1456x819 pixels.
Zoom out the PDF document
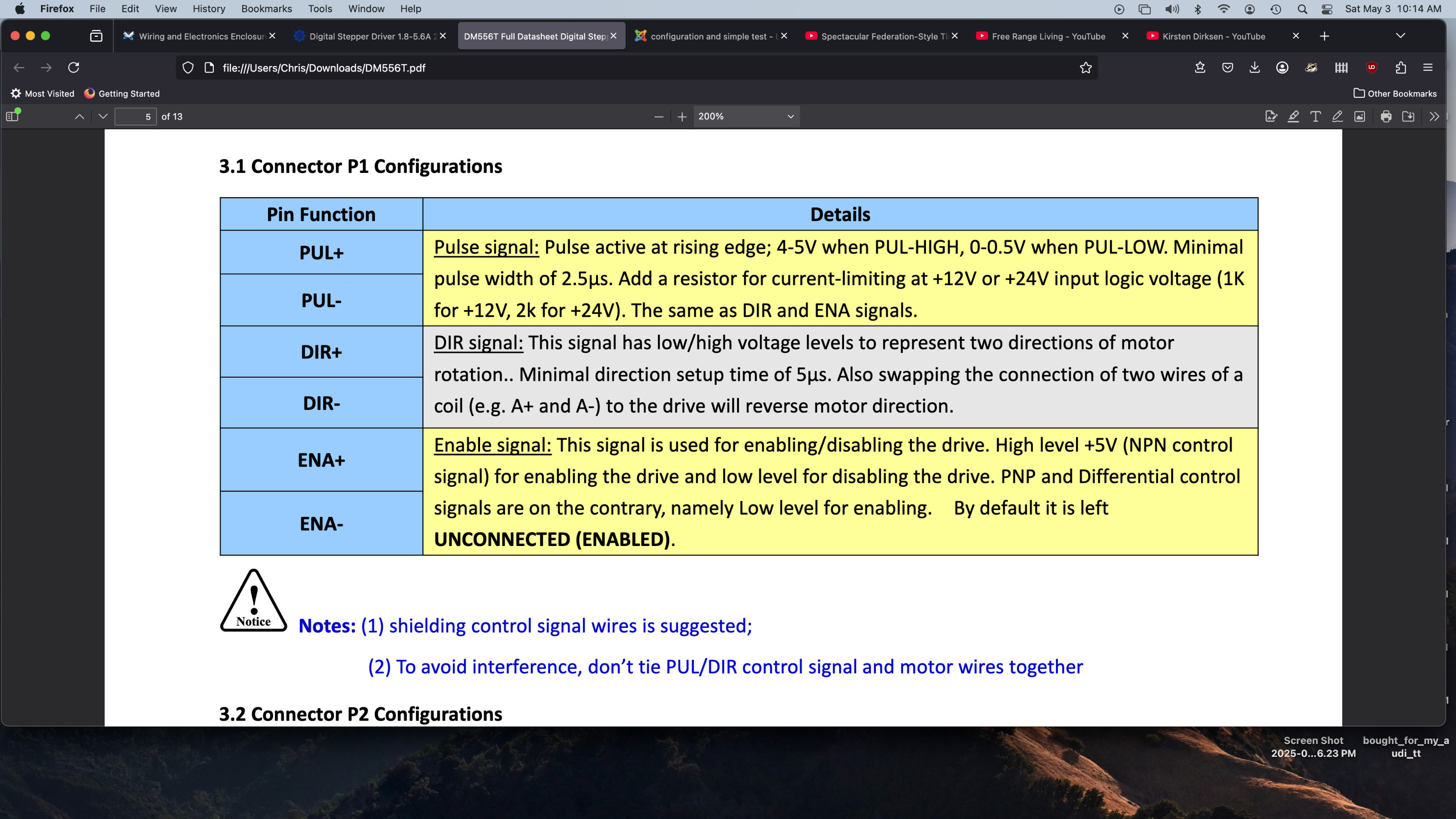658,116
